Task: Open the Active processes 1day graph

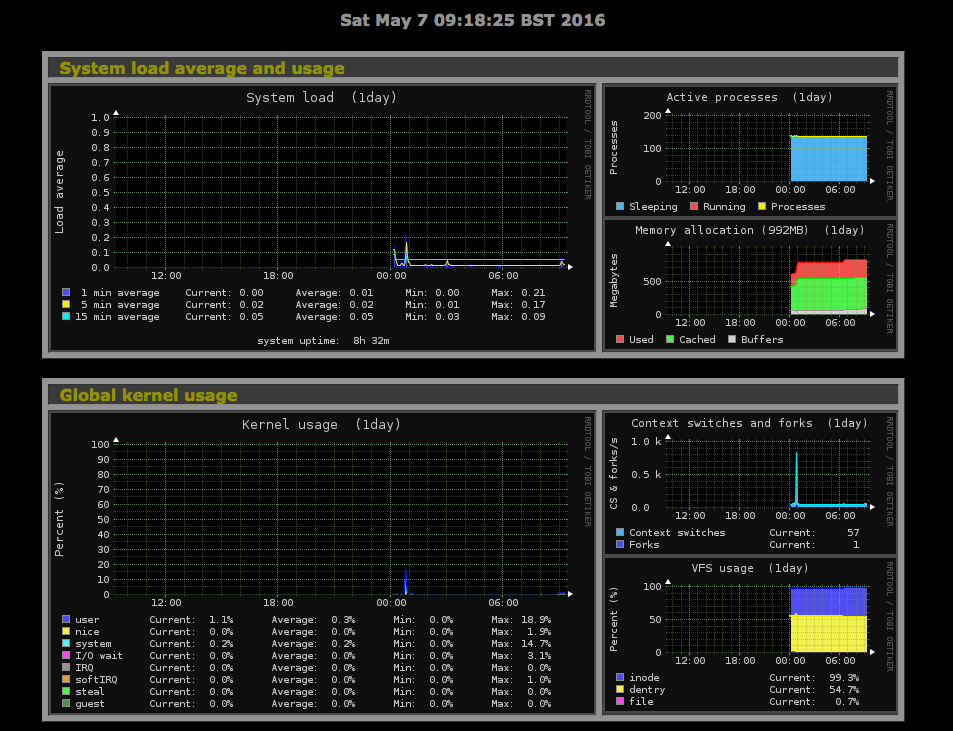Action: [x=750, y=151]
